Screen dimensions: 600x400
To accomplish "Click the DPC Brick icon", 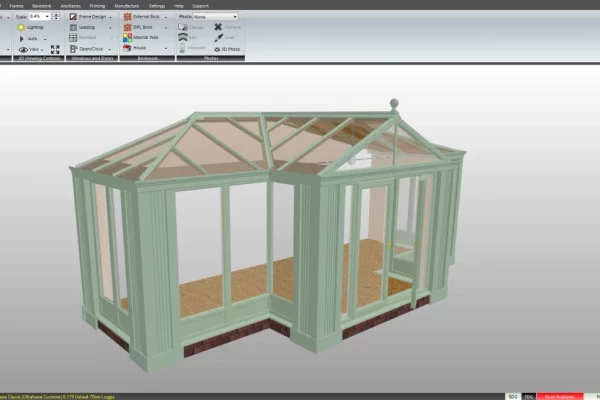I will click(126, 27).
